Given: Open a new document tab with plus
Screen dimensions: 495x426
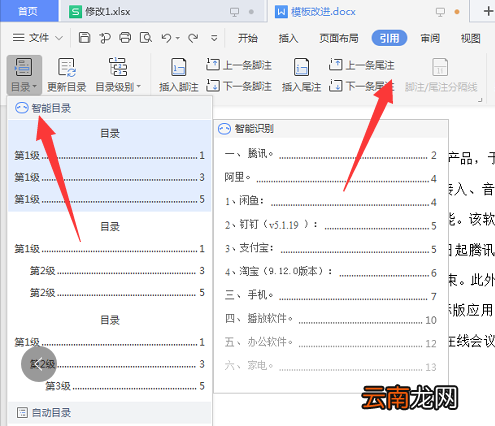Looking at the screenshot, I should point(488,11).
